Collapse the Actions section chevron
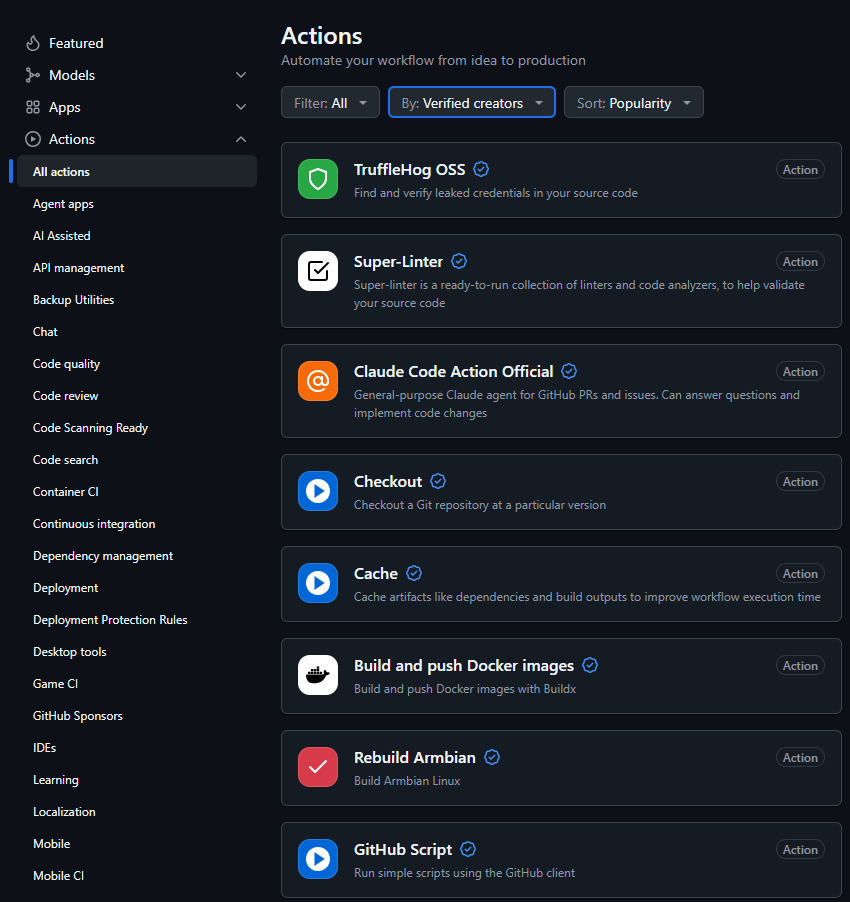The image size is (850, 902). pos(241,139)
